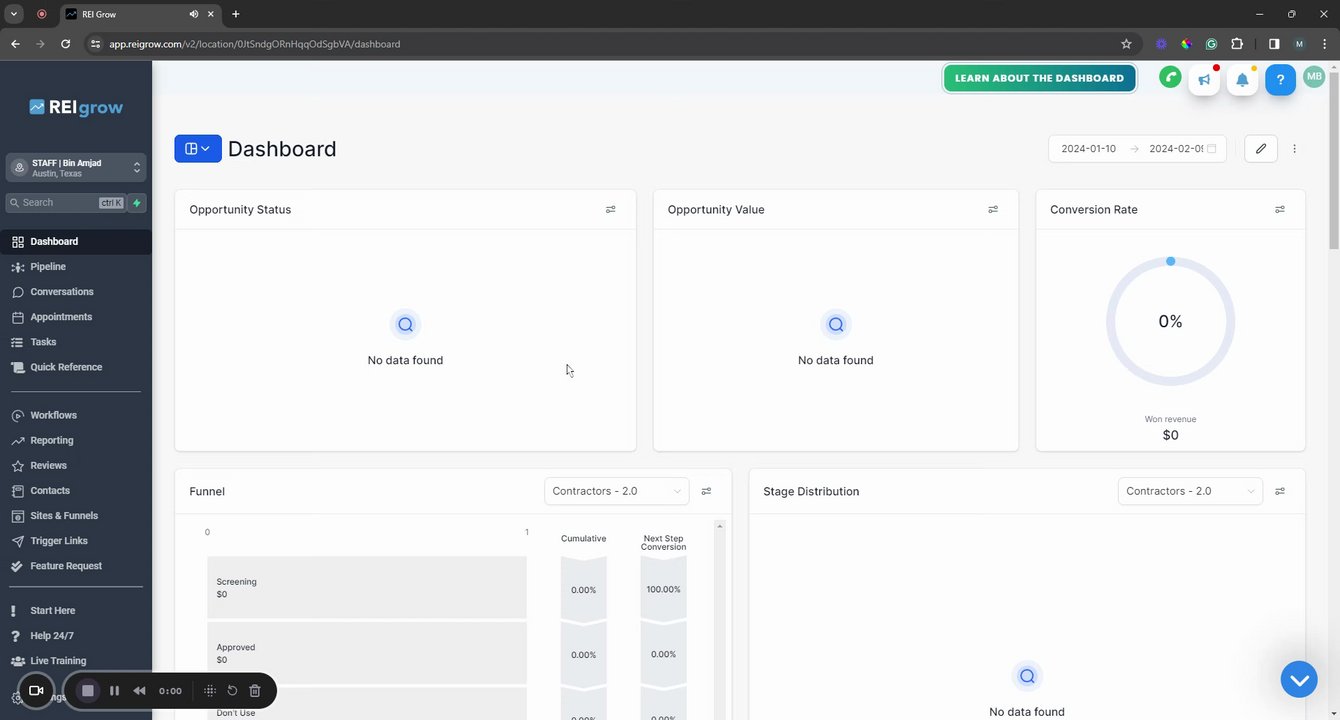The height and width of the screenshot is (720, 1340).
Task: Restart the screen recording
Action: (232, 691)
